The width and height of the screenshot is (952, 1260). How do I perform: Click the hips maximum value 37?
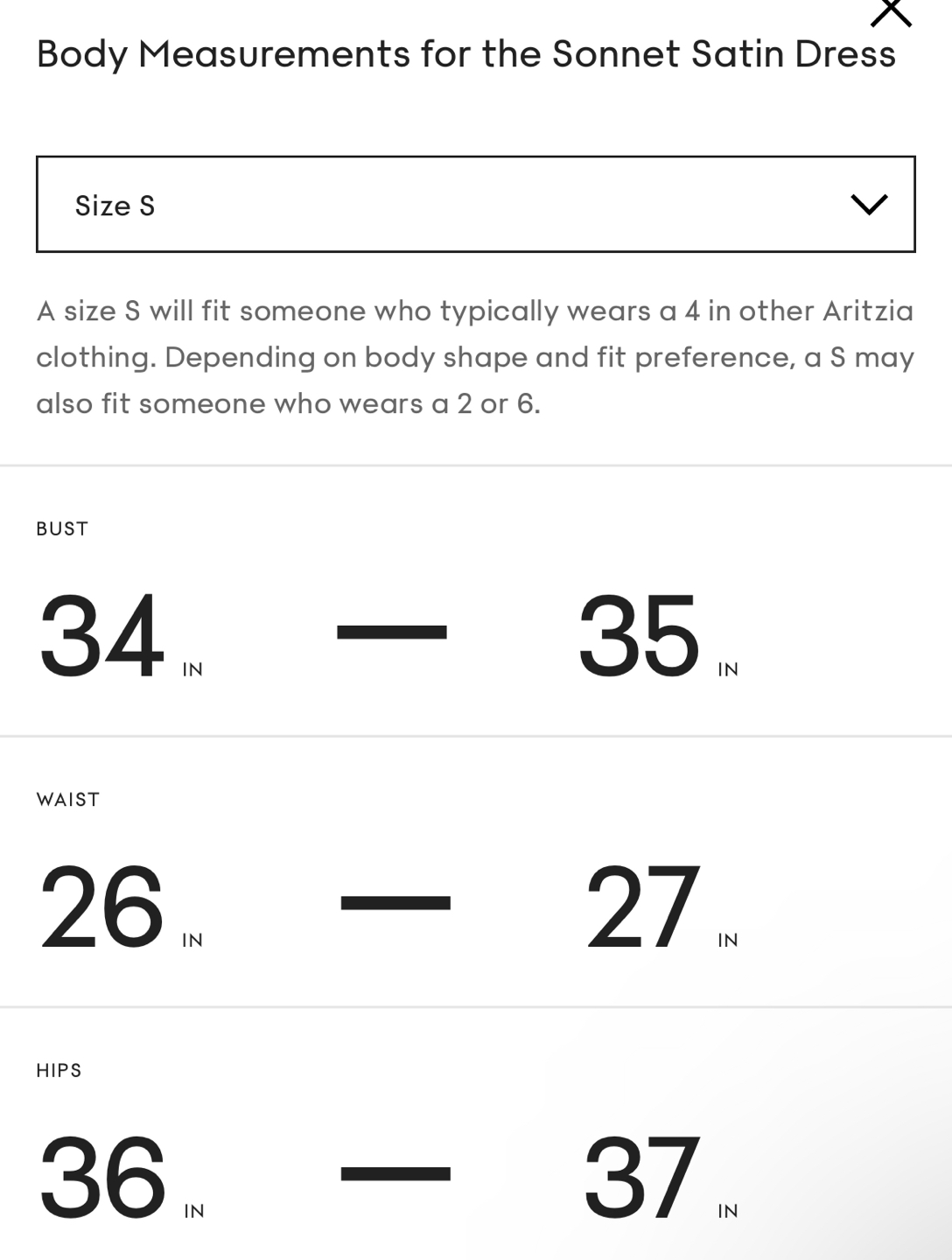click(x=641, y=1178)
